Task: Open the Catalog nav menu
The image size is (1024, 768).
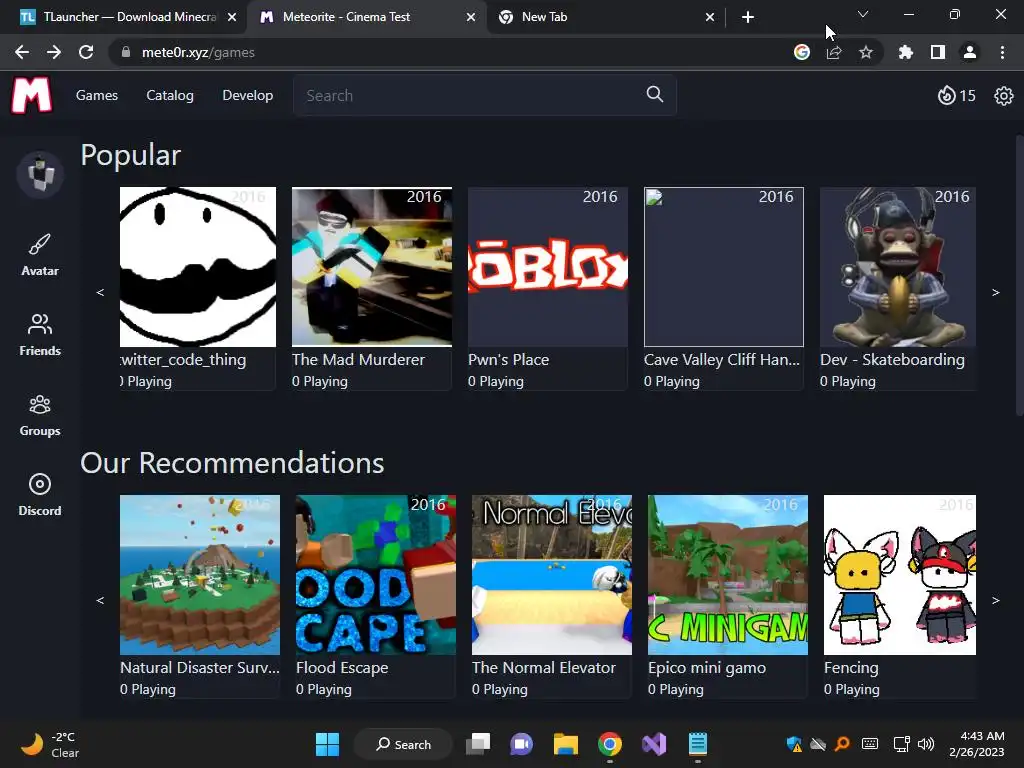Action: tap(170, 95)
